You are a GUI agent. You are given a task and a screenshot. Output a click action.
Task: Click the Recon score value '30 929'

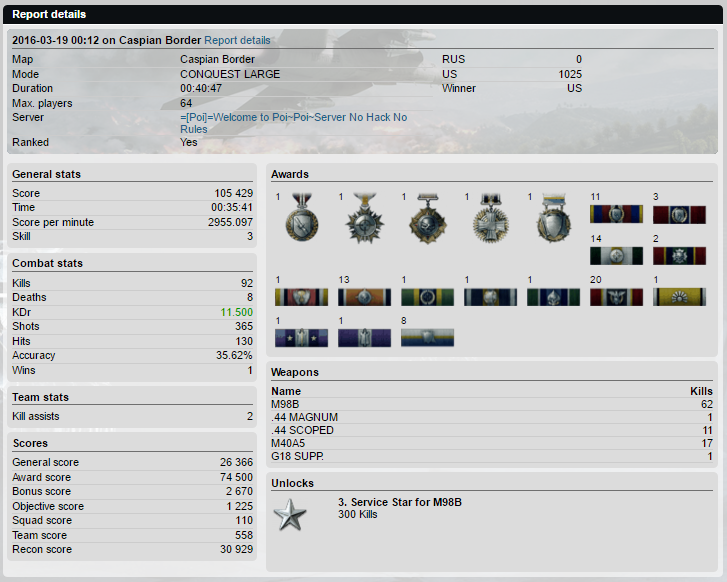pyautogui.click(x=236, y=549)
